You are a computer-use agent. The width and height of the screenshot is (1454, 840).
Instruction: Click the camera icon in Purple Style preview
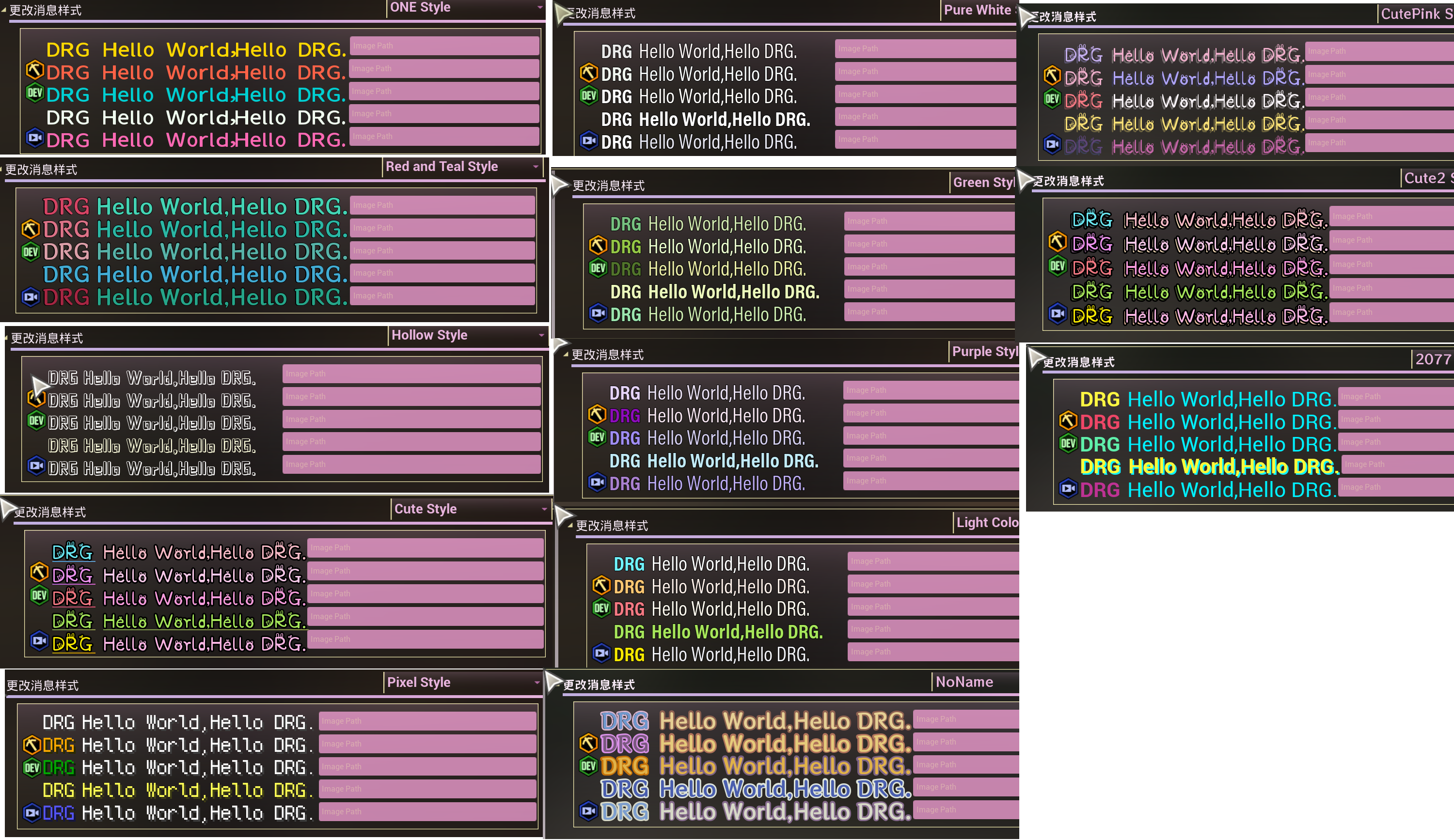[597, 482]
